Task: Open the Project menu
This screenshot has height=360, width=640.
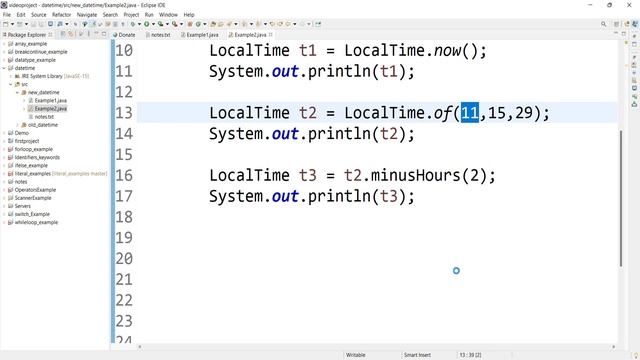Action: [x=131, y=15]
